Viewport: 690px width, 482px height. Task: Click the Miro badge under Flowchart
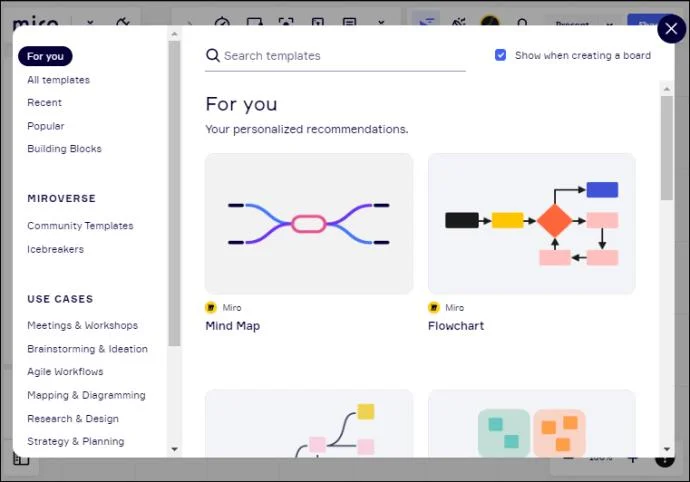pos(434,308)
